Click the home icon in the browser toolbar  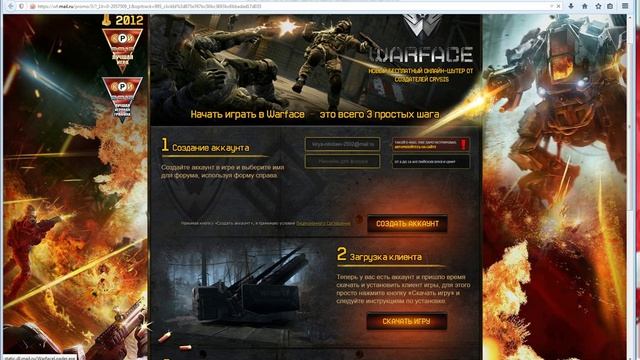[x=584, y=6]
